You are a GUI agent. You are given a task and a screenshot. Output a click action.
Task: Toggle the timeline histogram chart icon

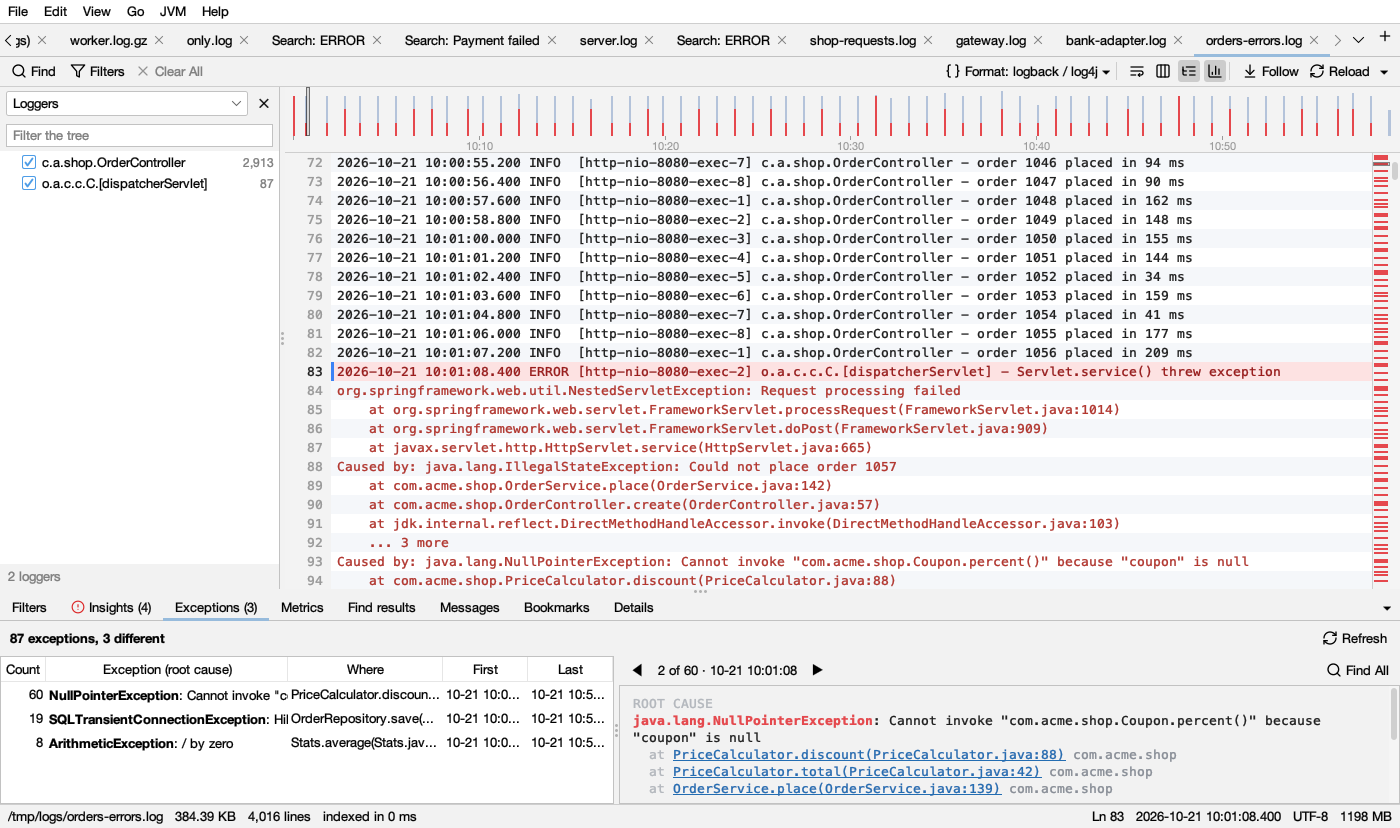[x=1215, y=71]
